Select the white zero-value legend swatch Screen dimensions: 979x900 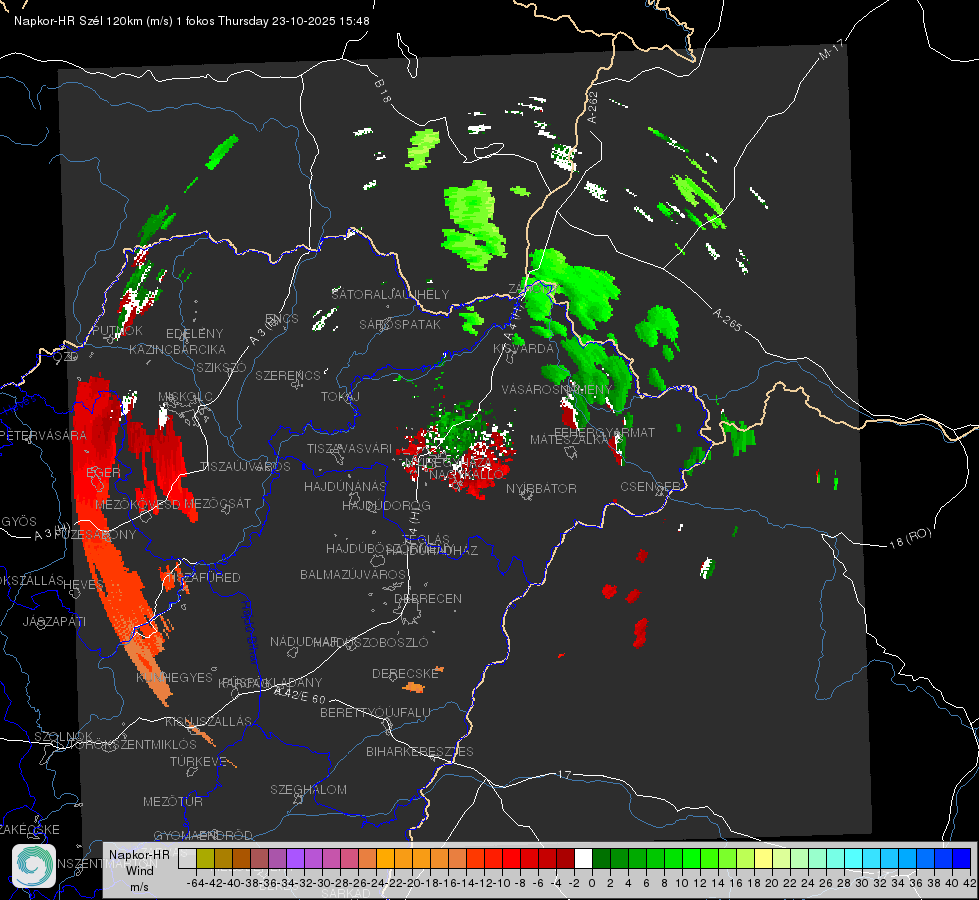583,859
